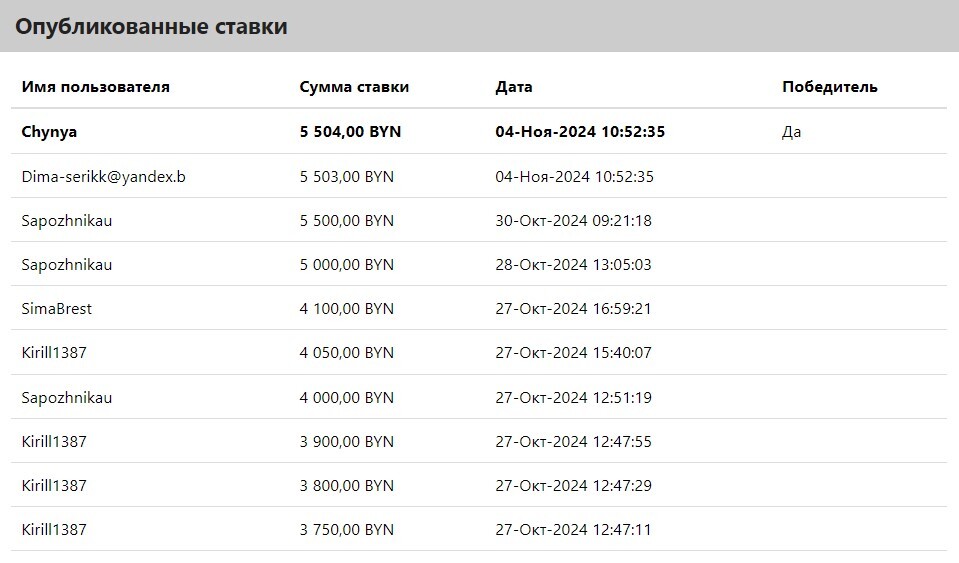This screenshot has width=959, height=563.
Task: Select the 'Имя пользователя' column header
Action: tap(95, 87)
